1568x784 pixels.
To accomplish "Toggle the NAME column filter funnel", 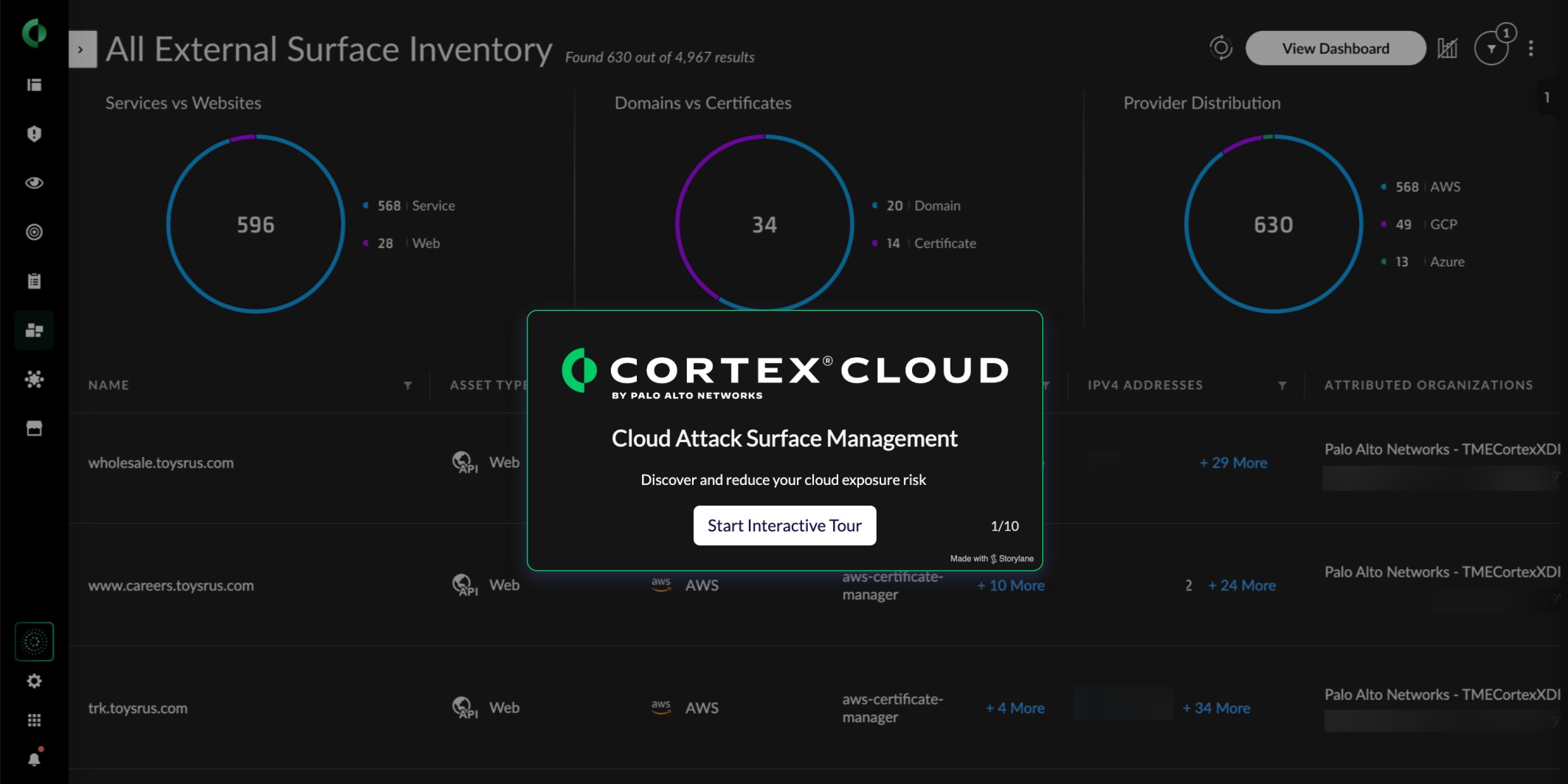I will [408, 385].
